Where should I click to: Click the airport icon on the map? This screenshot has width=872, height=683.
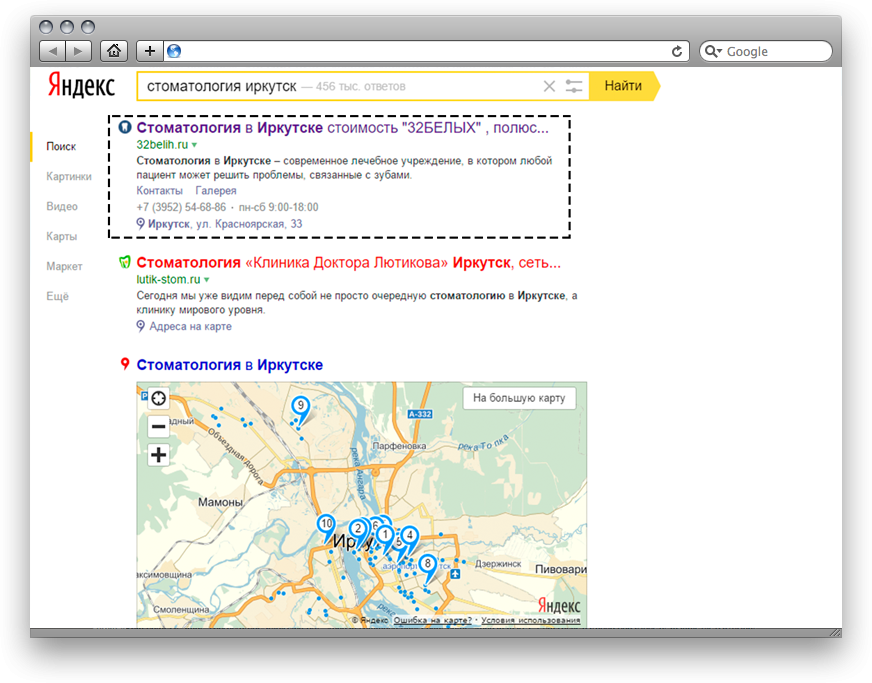pos(455,573)
